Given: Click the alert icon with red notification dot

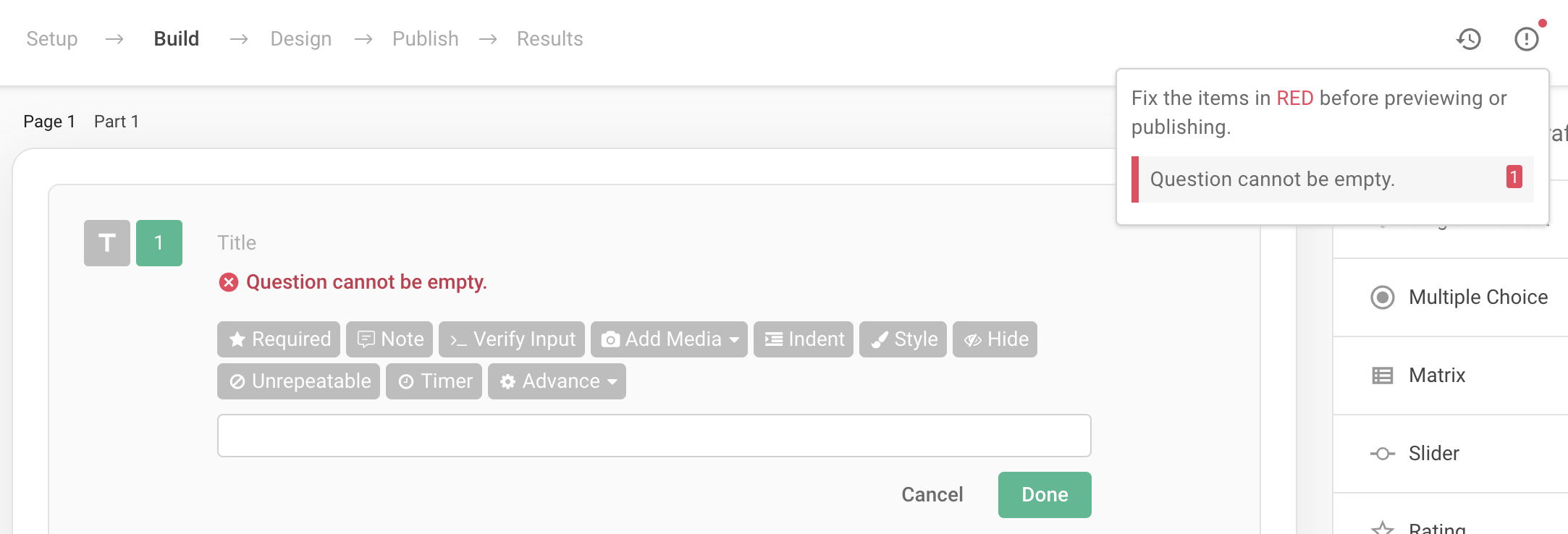Looking at the screenshot, I should (x=1526, y=38).
